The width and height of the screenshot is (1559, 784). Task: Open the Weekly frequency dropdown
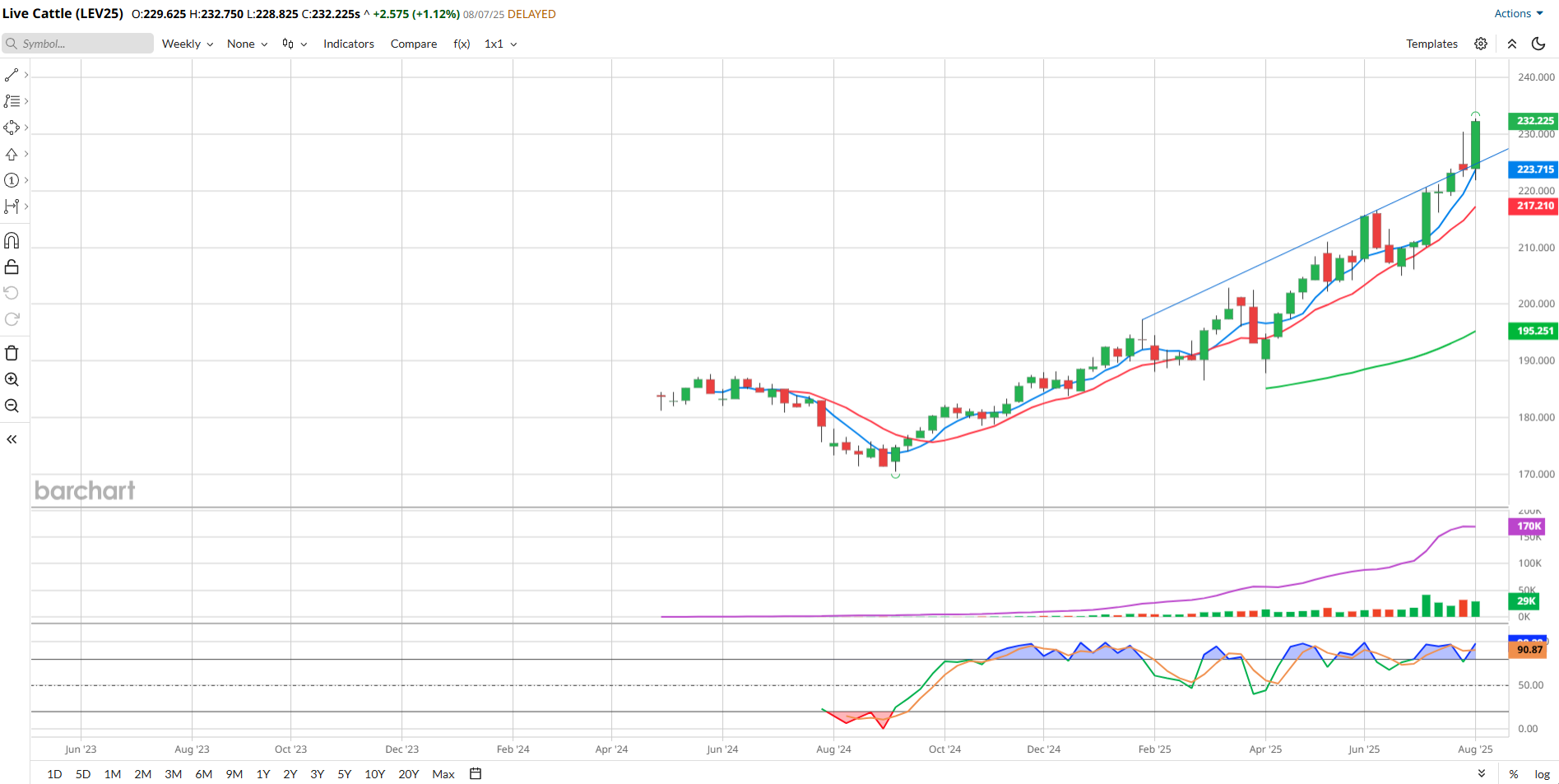click(187, 44)
